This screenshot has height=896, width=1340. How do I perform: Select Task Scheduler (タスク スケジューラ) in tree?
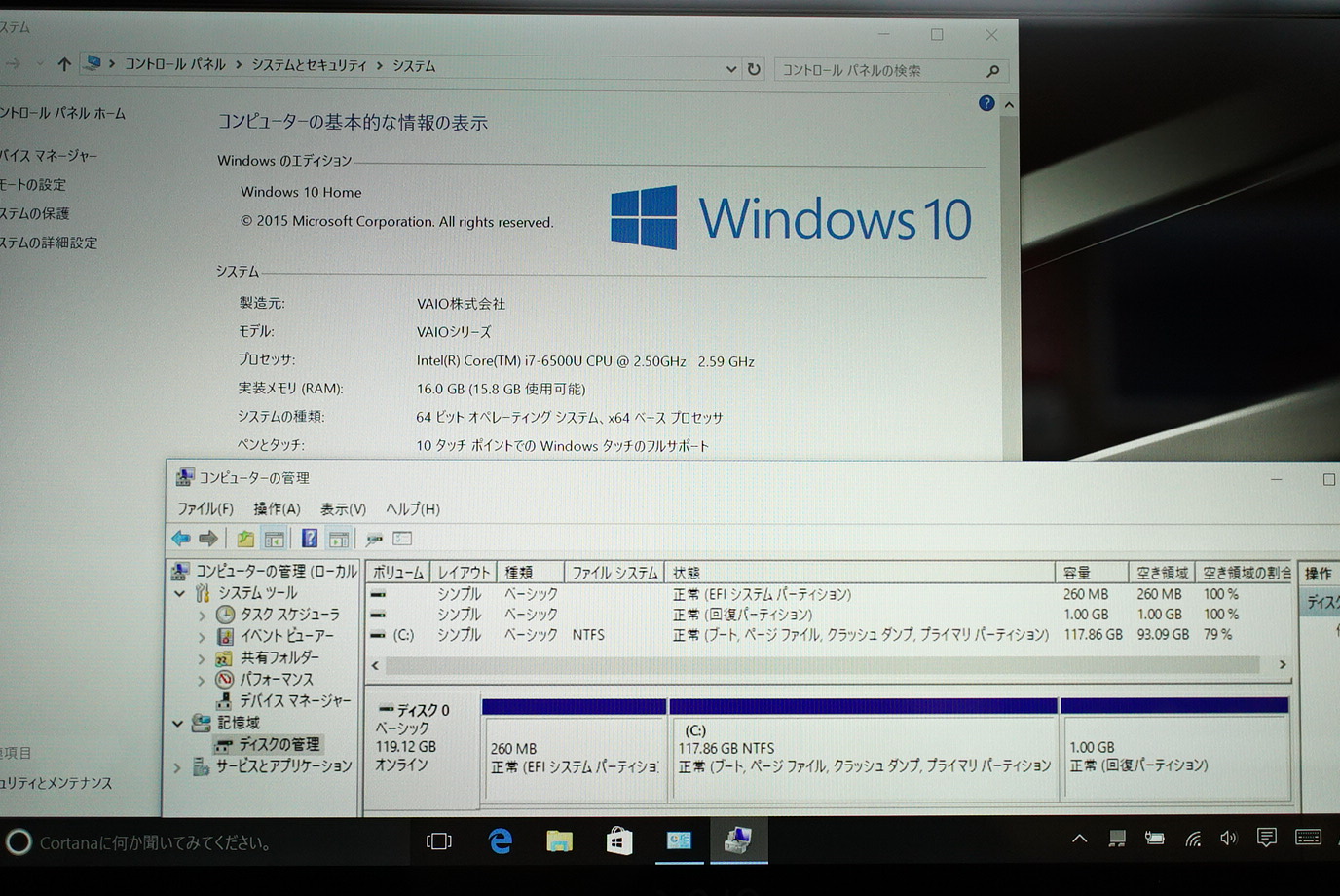point(289,615)
